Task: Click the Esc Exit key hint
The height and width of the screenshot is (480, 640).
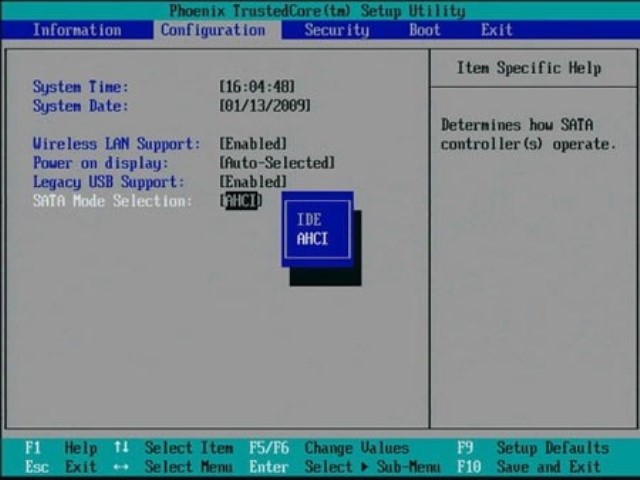Action: [x=62, y=466]
